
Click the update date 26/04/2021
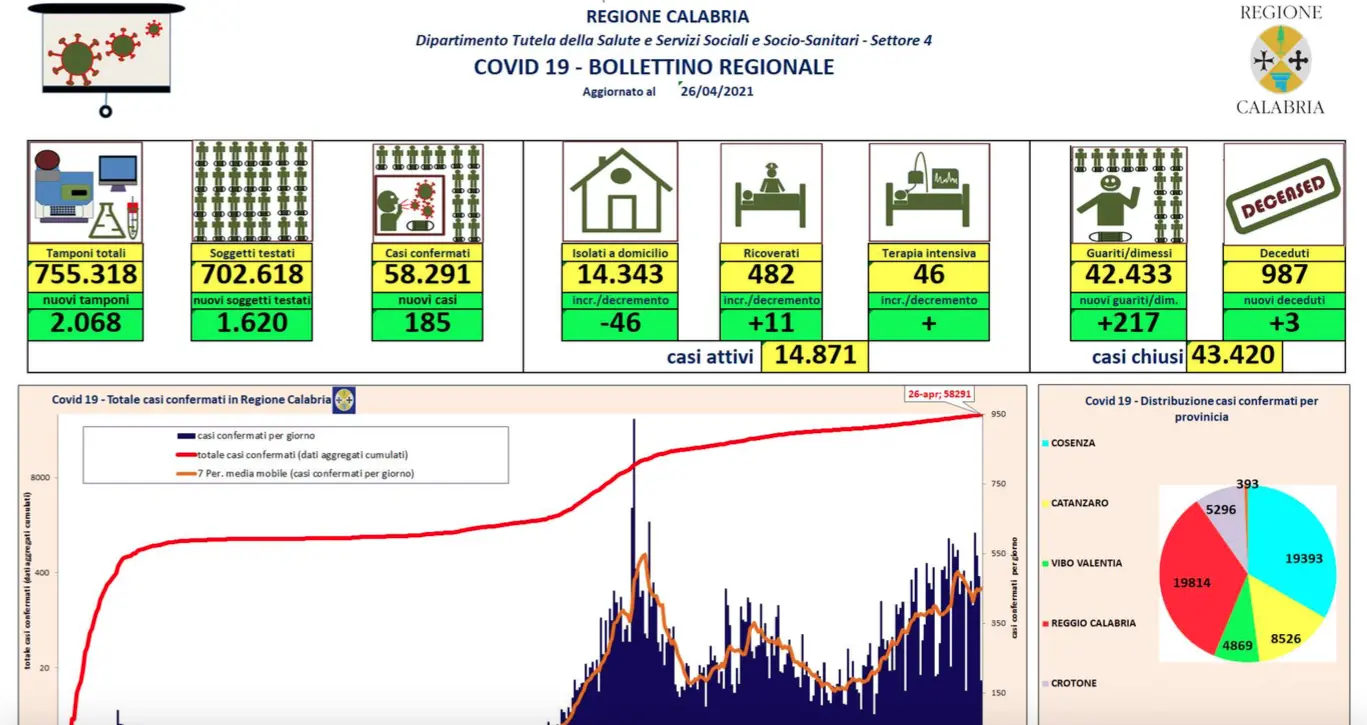pyautogui.click(x=716, y=91)
